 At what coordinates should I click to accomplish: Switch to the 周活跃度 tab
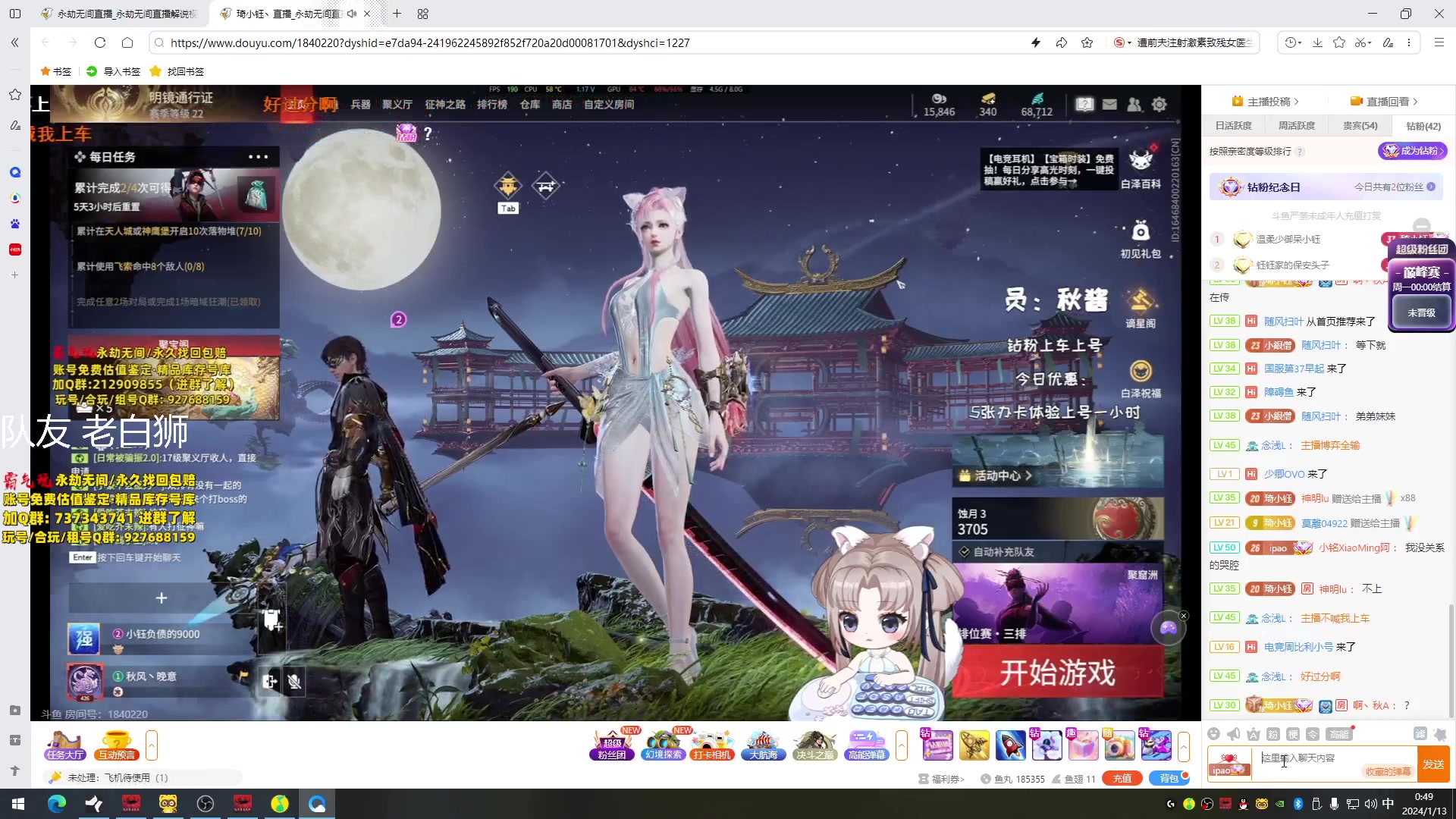[1297, 126]
